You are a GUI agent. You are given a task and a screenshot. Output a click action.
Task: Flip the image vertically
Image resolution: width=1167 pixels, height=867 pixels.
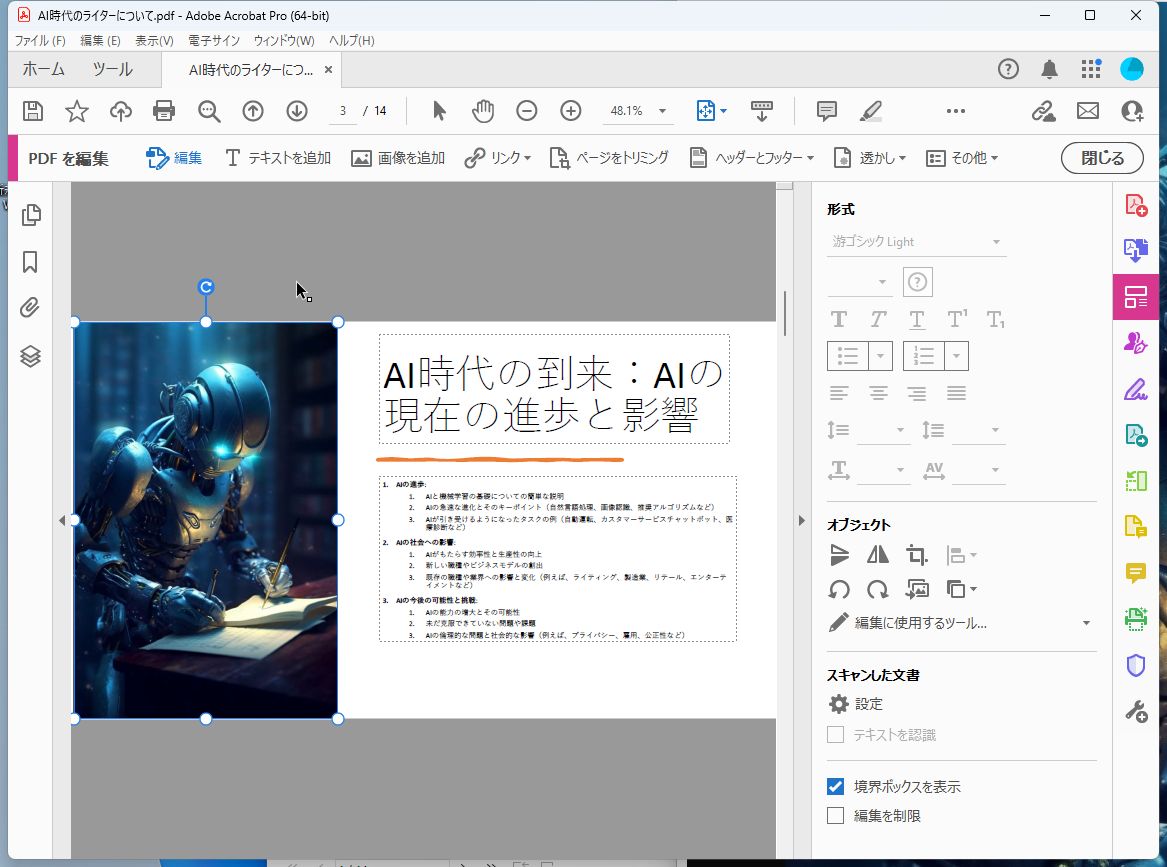(x=839, y=554)
